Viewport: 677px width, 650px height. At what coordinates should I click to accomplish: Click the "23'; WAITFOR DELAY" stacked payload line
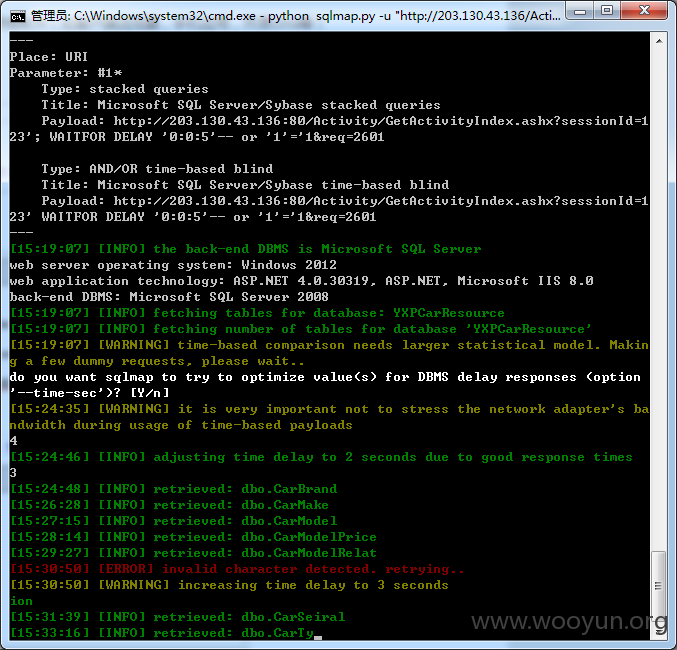pyautogui.click(x=197, y=136)
